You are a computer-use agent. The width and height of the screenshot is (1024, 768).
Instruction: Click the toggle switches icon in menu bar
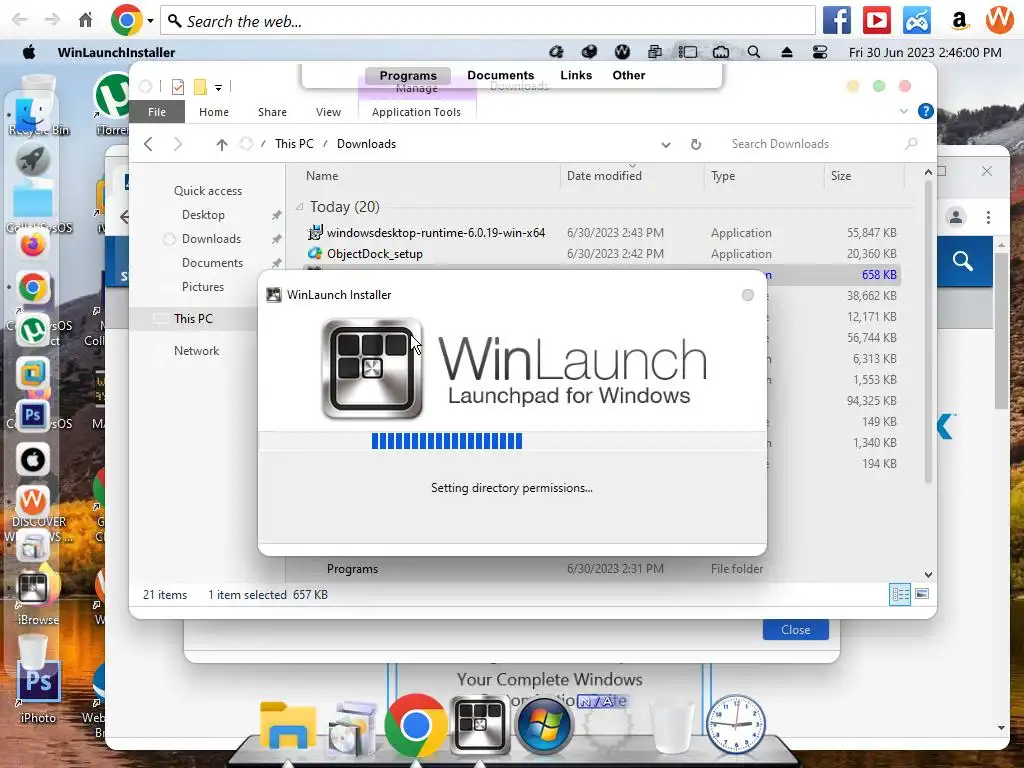tap(820, 52)
